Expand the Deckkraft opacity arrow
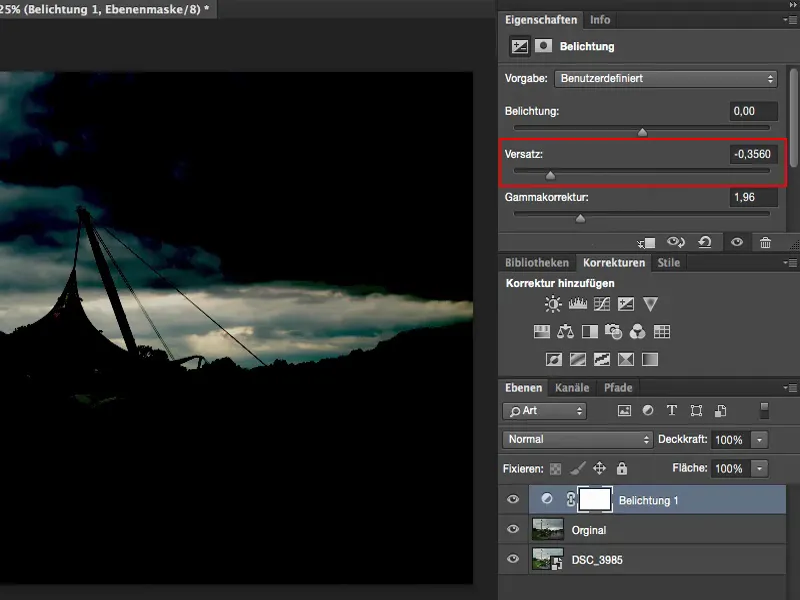This screenshot has height=600, width=800. (760, 439)
